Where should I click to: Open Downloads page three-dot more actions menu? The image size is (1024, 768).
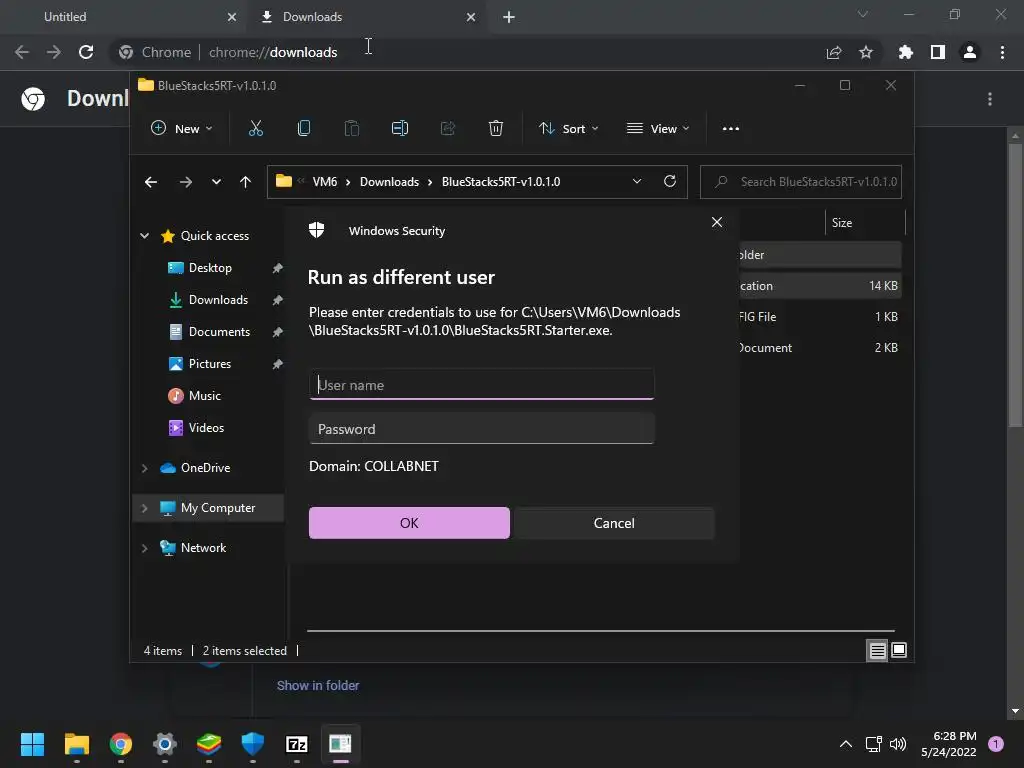pos(990,99)
